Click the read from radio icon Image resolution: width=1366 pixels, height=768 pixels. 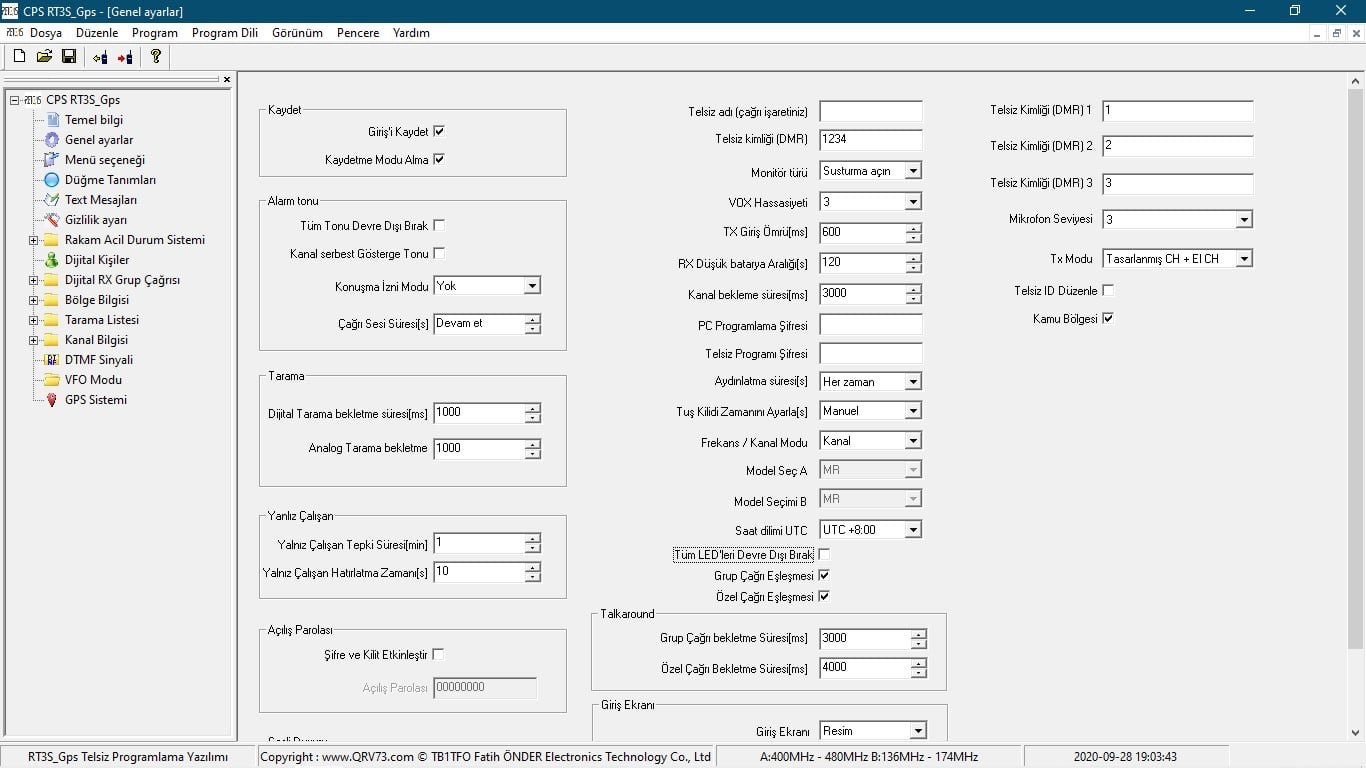tap(100, 57)
